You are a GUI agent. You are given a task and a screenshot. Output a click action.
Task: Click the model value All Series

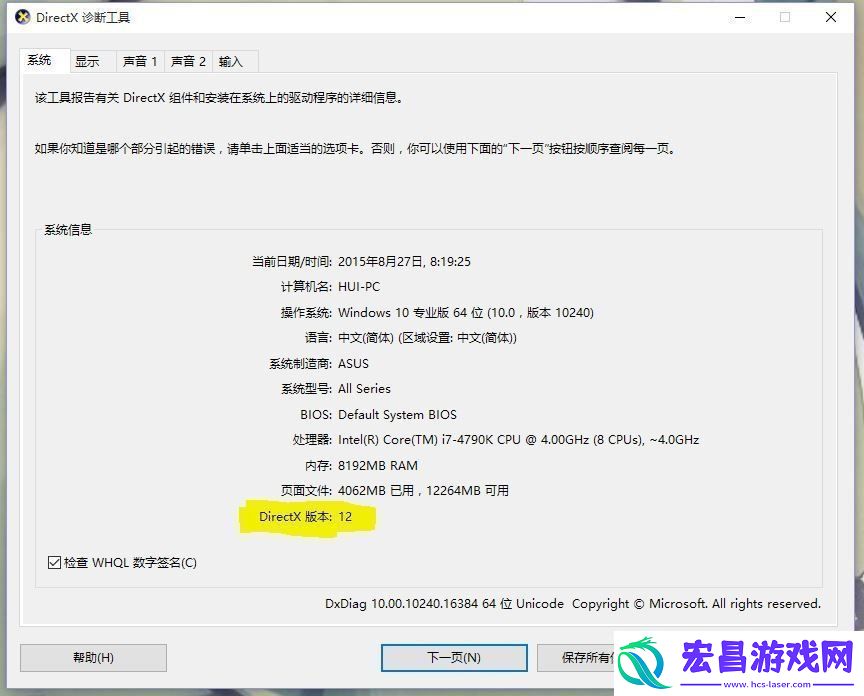pos(364,389)
